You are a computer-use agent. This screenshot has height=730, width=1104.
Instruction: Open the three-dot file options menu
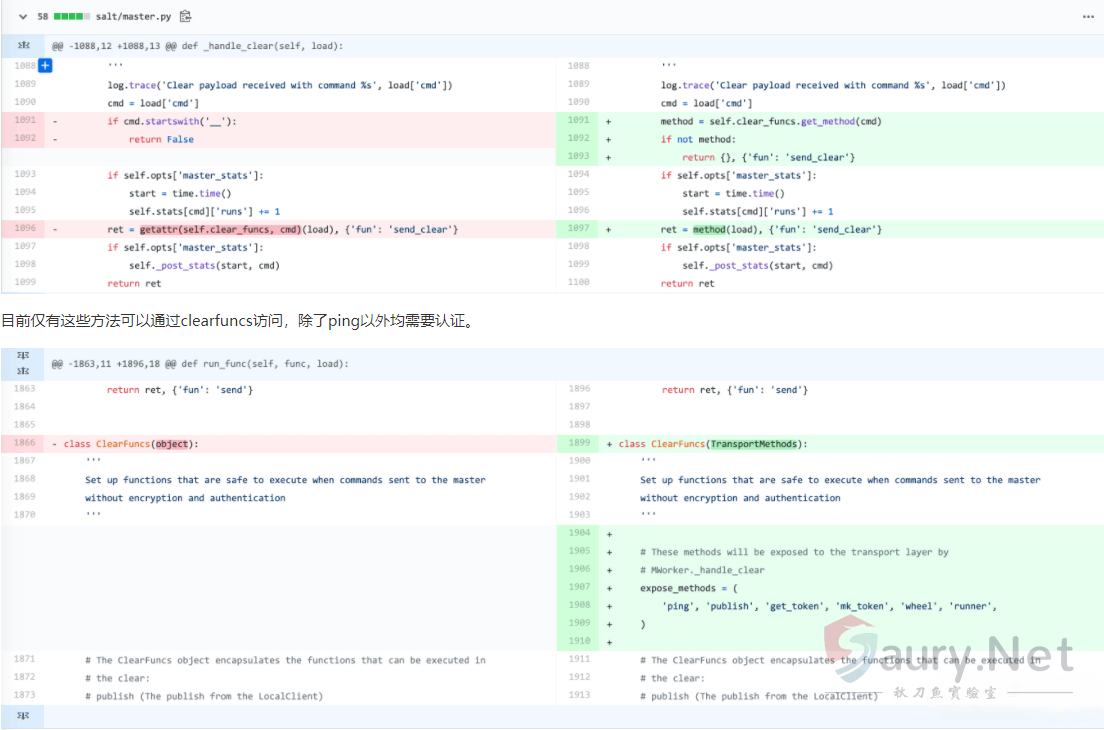pyautogui.click(x=1088, y=17)
